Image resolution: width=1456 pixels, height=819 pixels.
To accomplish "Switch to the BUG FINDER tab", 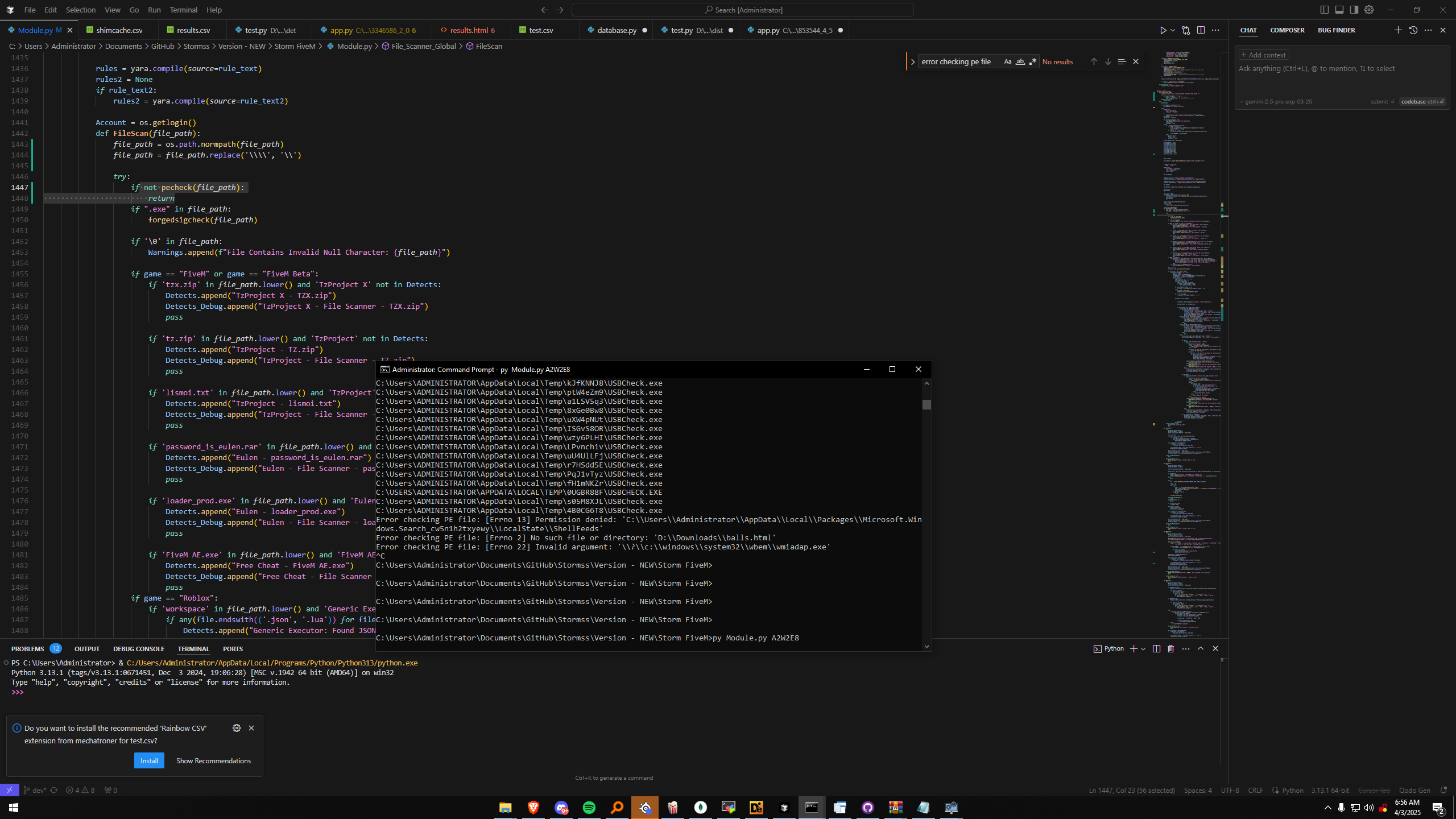I will coord(1336,30).
